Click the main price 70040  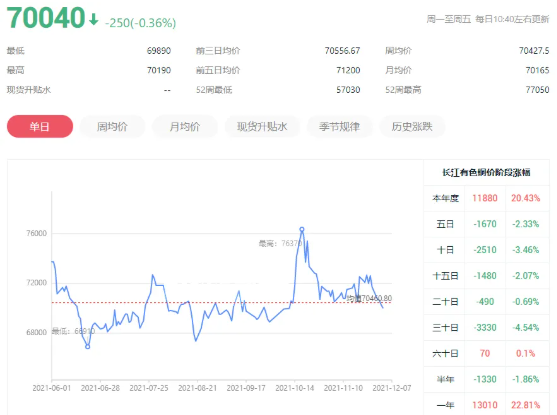click(46, 18)
